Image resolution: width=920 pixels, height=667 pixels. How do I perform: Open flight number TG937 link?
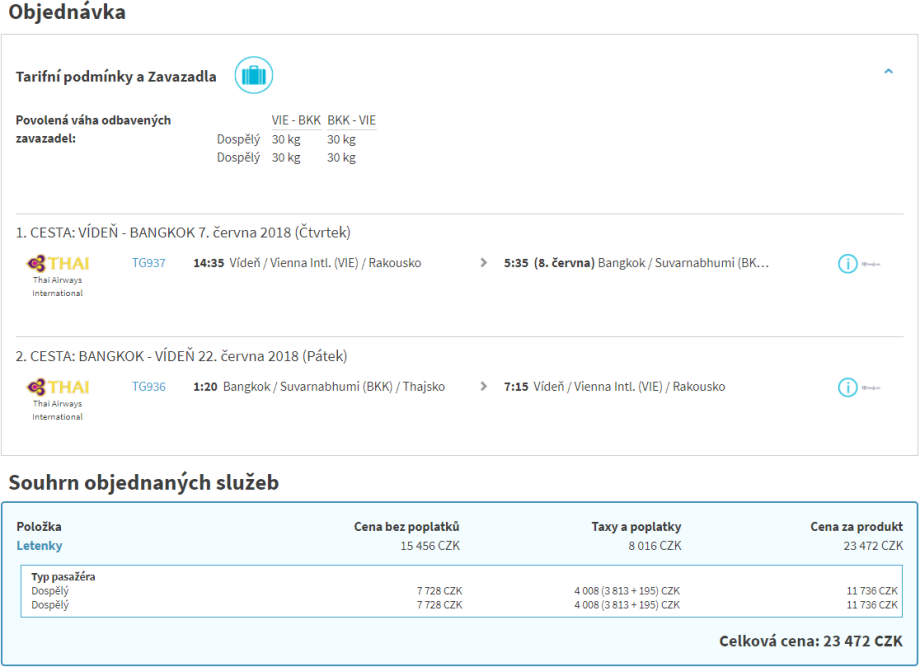point(149,263)
